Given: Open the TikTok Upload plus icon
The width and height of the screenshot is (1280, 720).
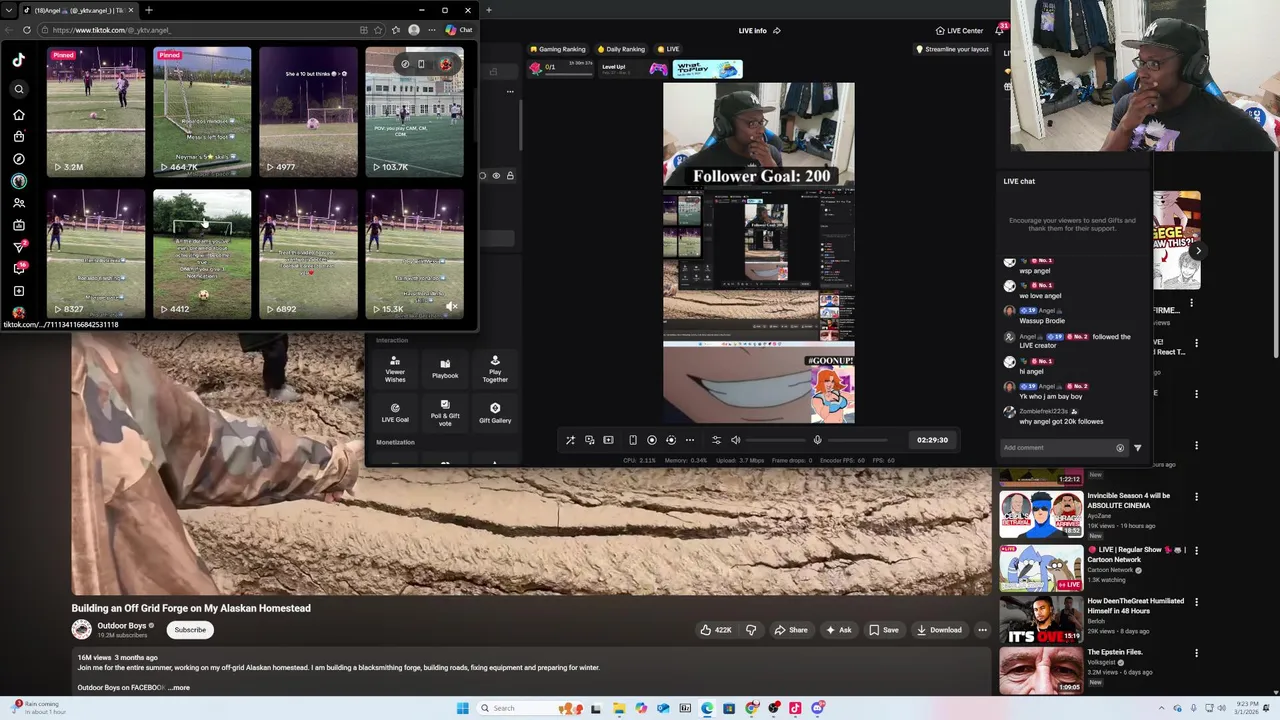Looking at the screenshot, I should click(19, 291).
